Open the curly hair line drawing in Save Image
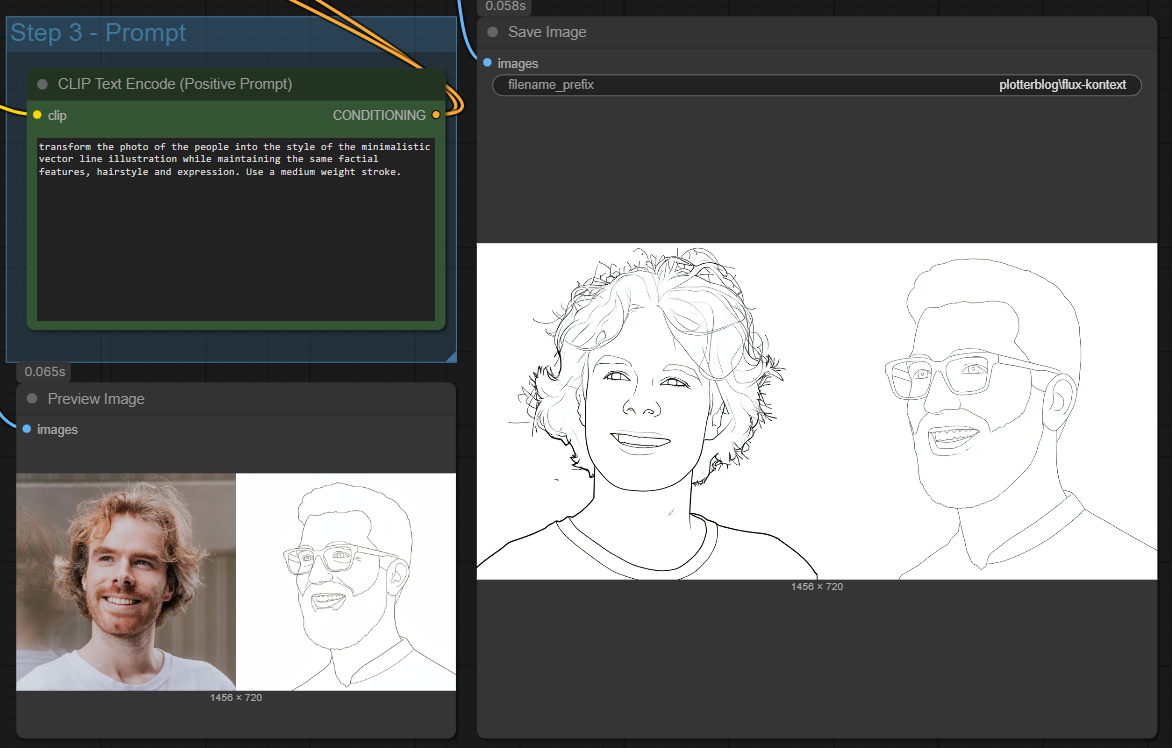1172x748 pixels. point(647,411)
